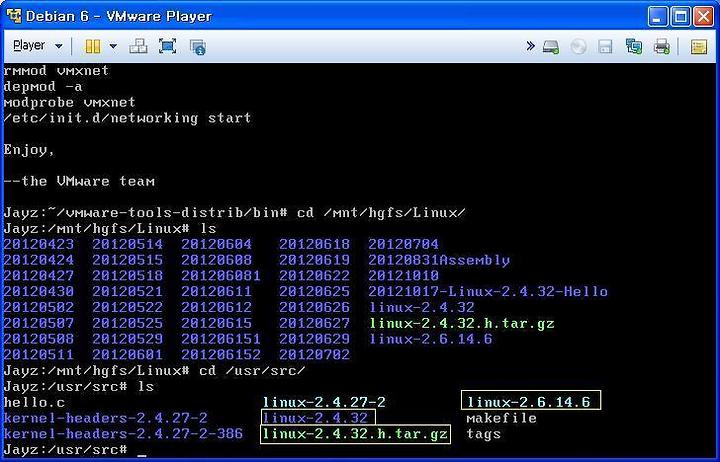Click the directory name 201206151

(x=221, y=339)
